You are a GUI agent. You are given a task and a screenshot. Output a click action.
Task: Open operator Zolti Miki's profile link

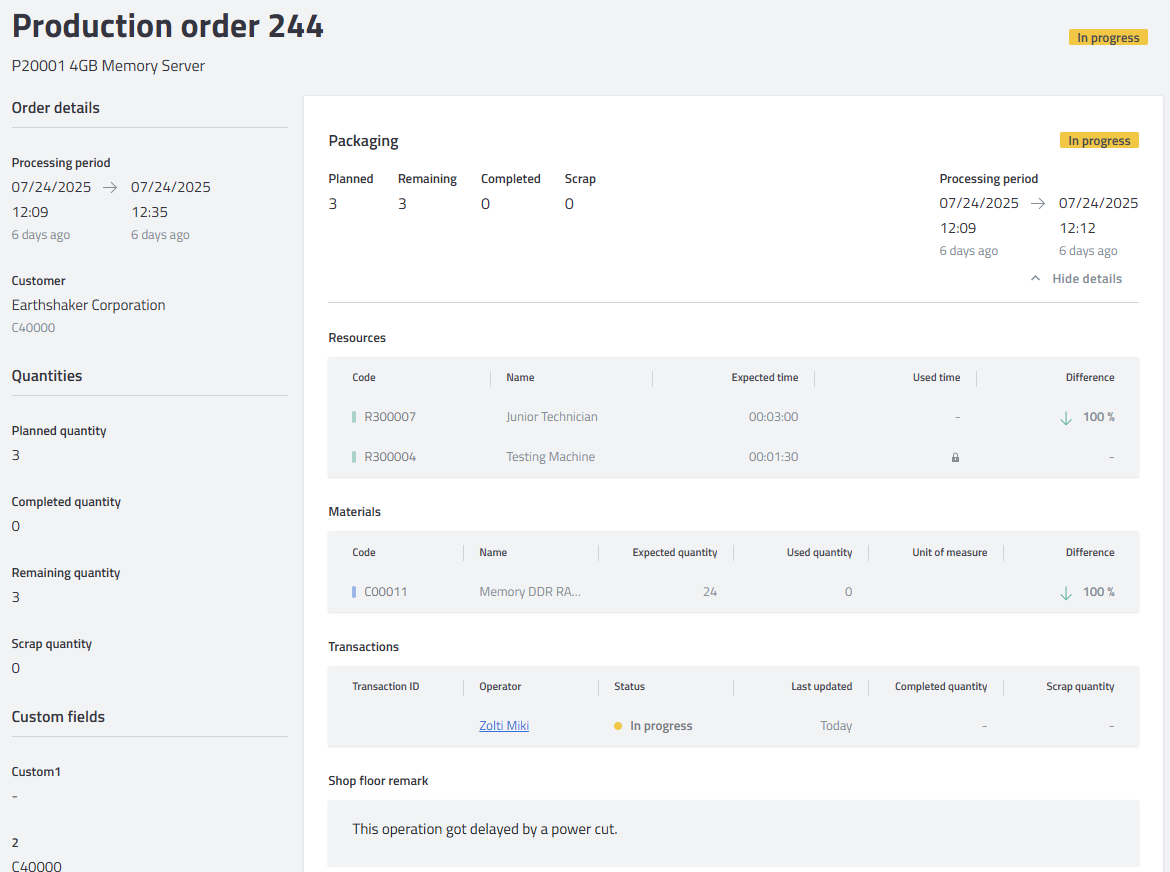[504, 725]
